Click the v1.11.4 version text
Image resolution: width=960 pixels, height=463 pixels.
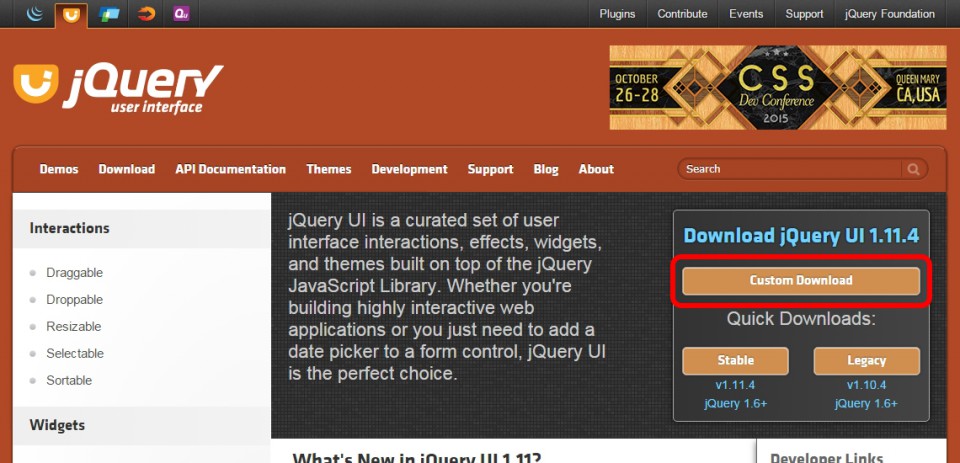(735, 385)
